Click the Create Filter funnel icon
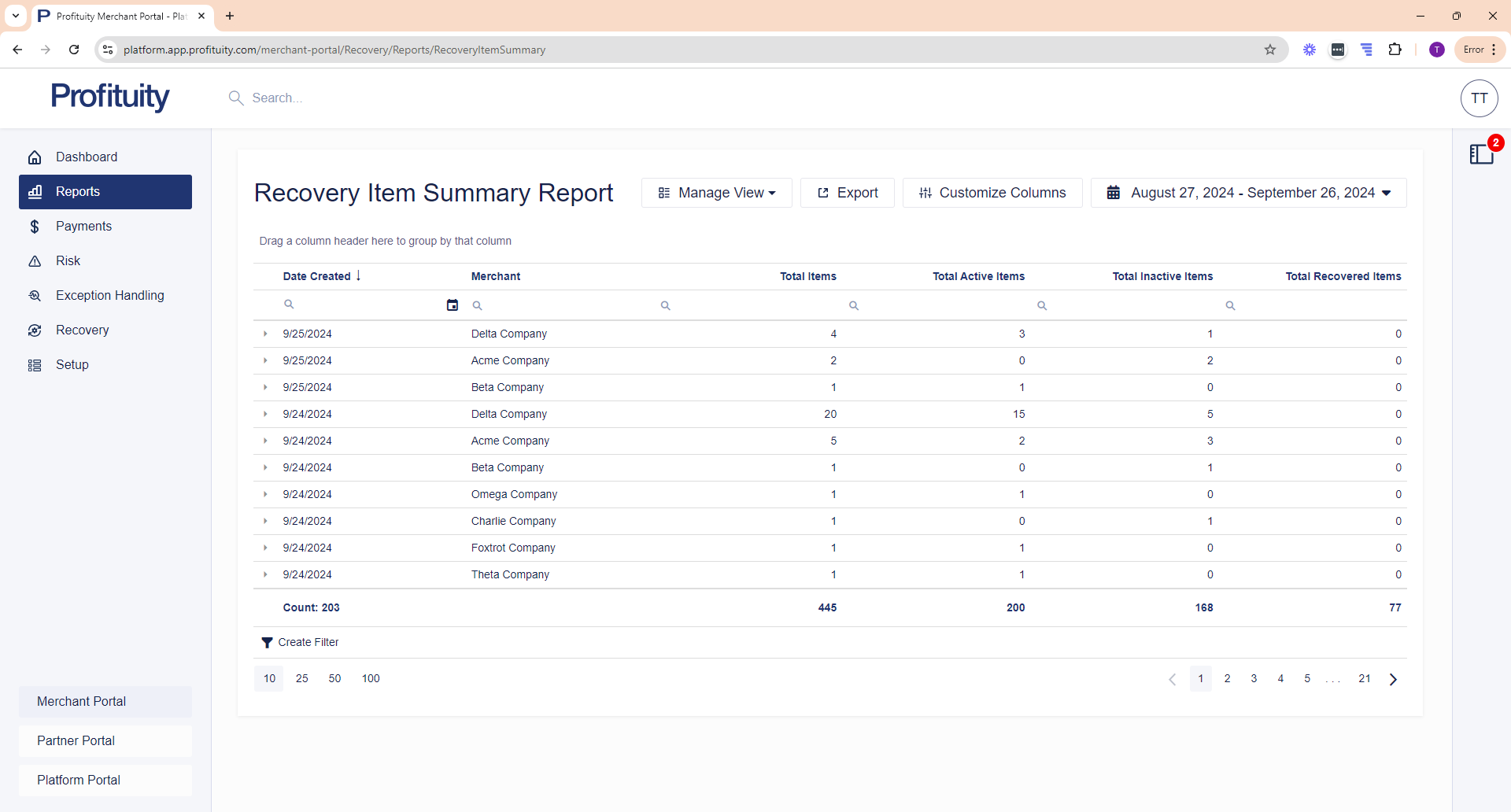 click(x=268, y=643)
